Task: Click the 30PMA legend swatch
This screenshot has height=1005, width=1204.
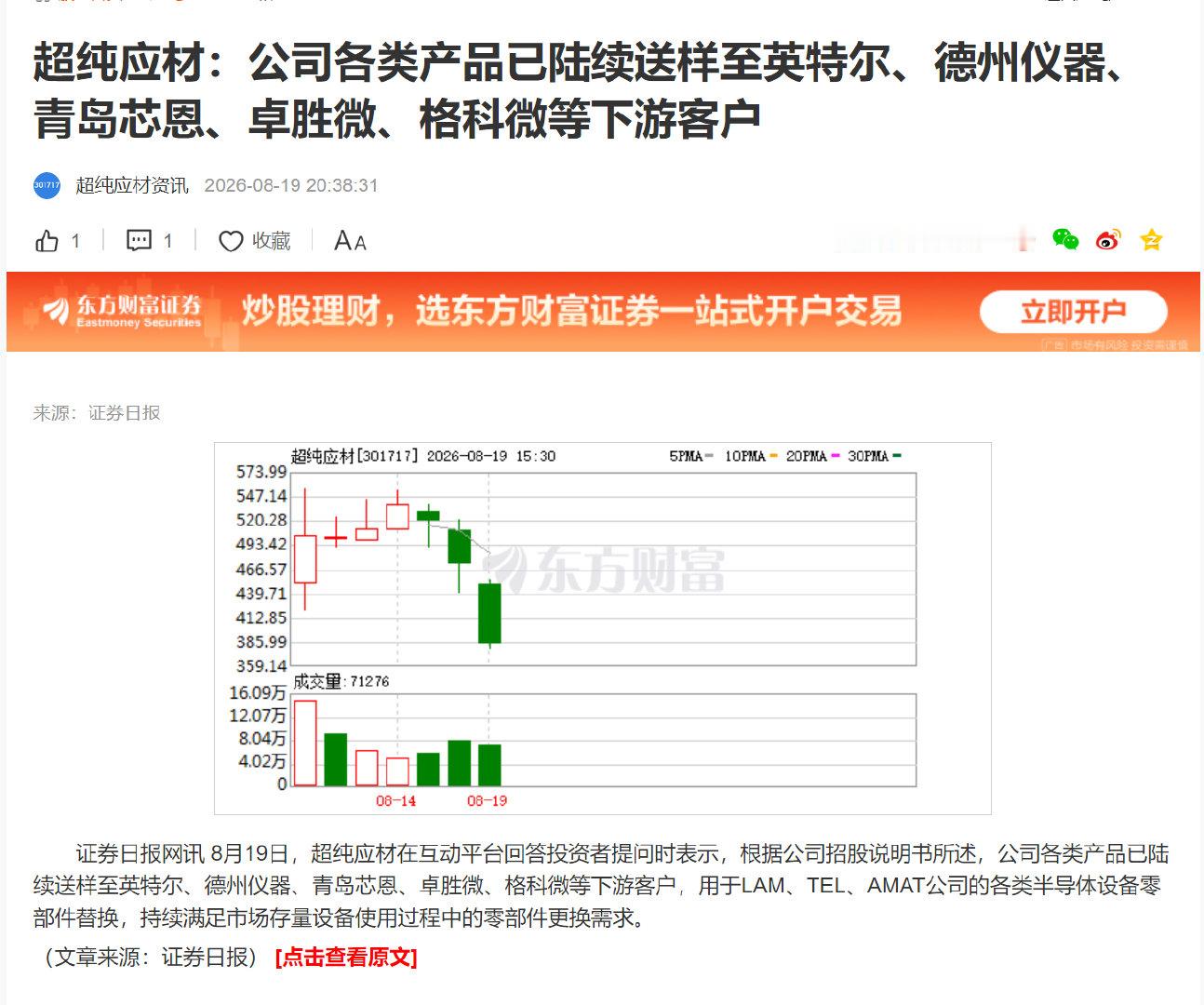Action: click(x=896, y=456)
